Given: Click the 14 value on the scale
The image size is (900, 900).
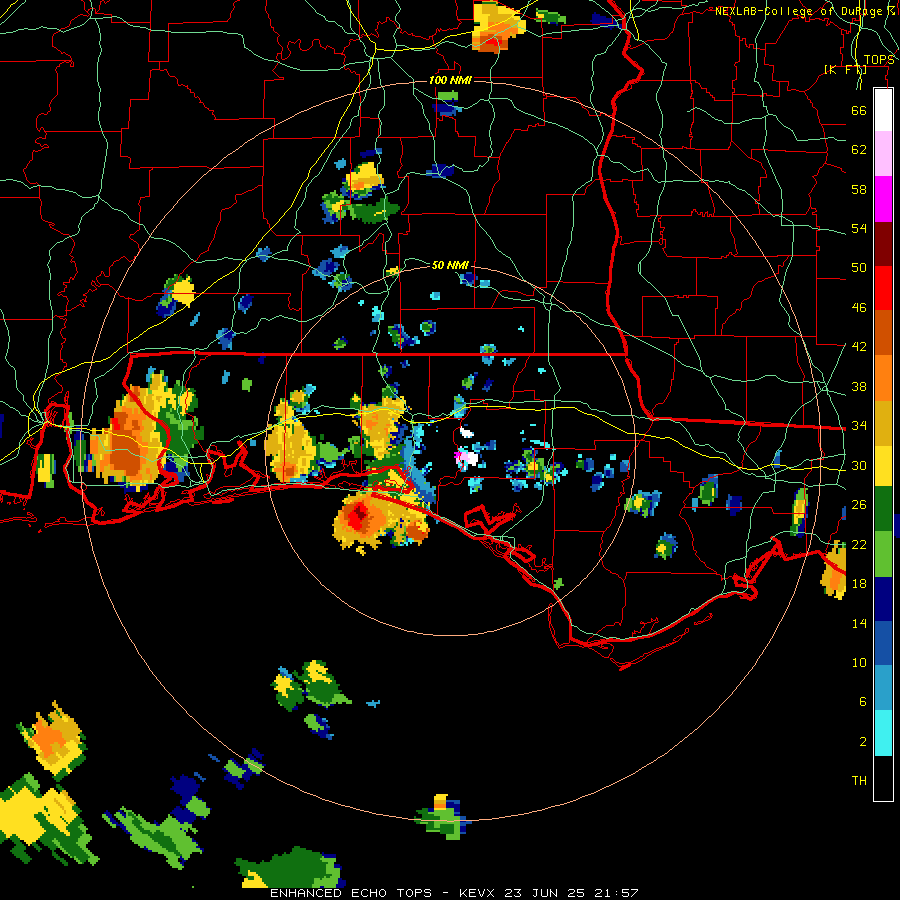Looking at the screenshot, I should [x=859, y=623].
